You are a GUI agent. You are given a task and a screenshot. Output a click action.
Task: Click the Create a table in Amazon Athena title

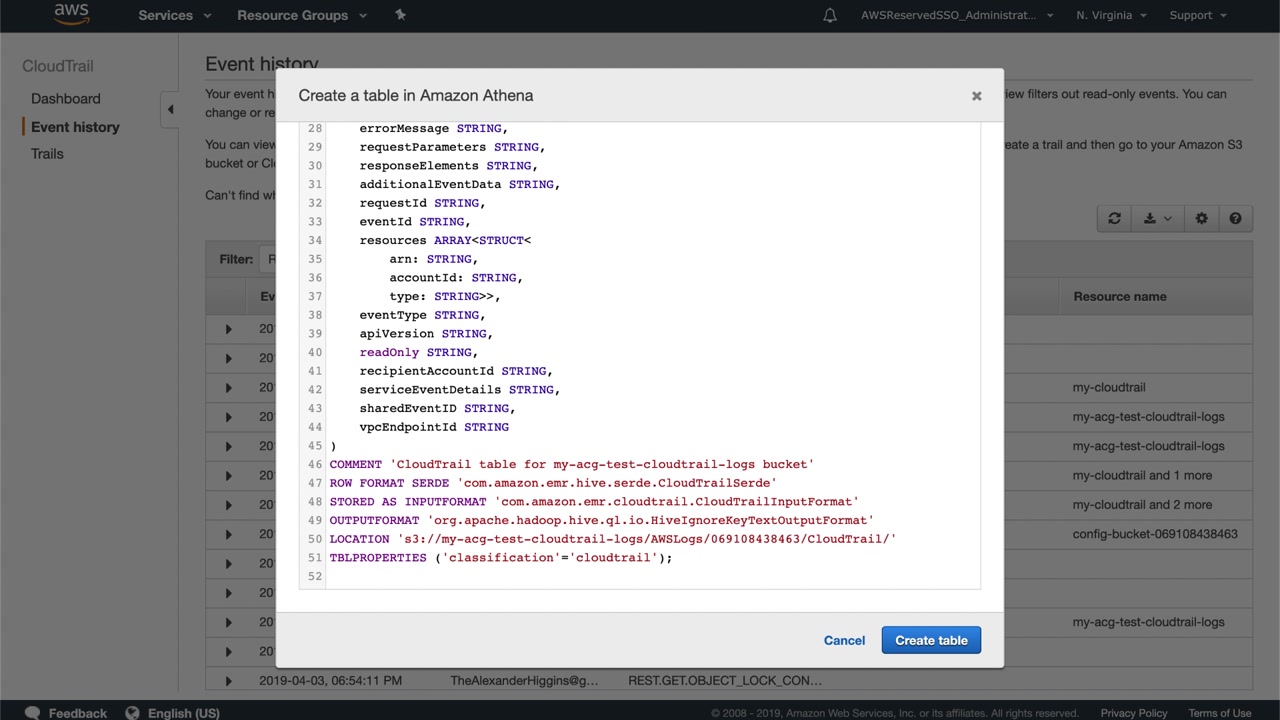pos(416,96)
